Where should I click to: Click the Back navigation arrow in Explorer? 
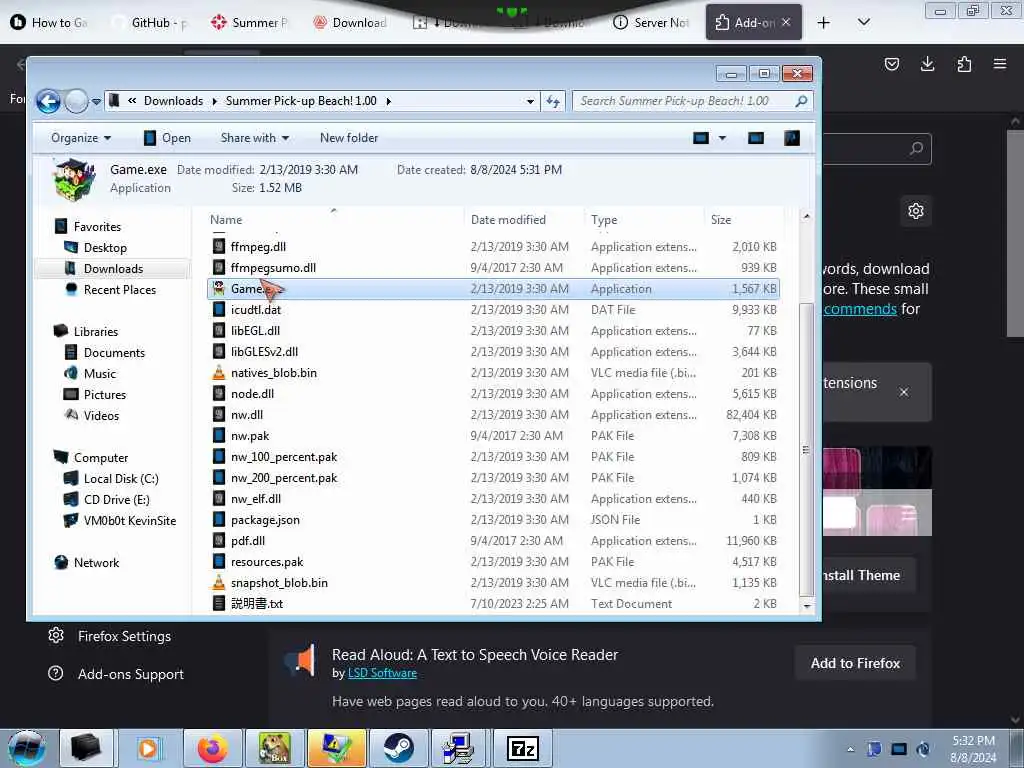pos(48,101)
